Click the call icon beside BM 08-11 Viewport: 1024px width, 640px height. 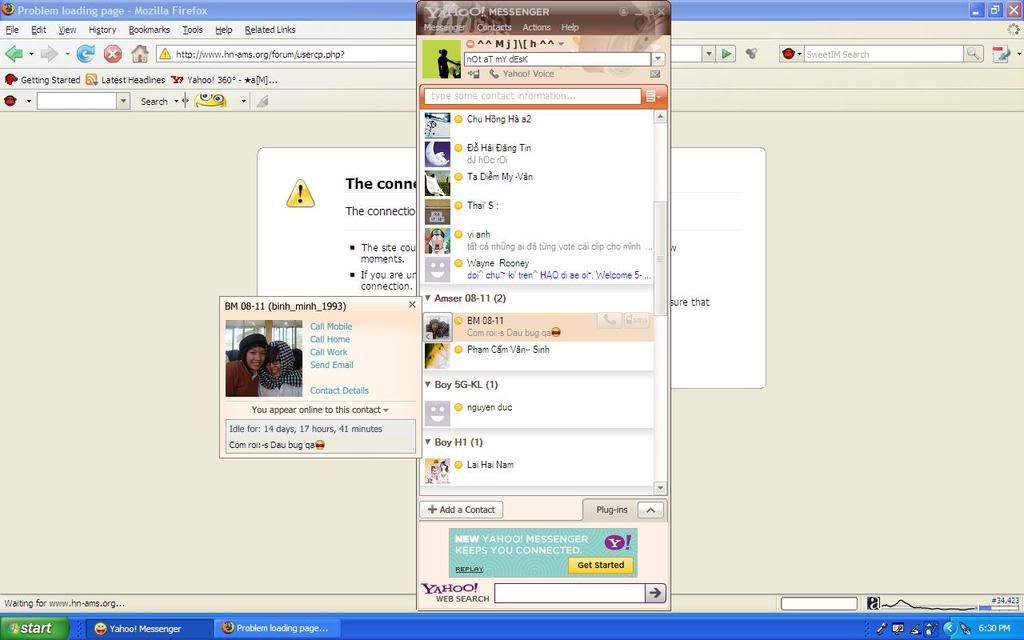coord(609,320)
